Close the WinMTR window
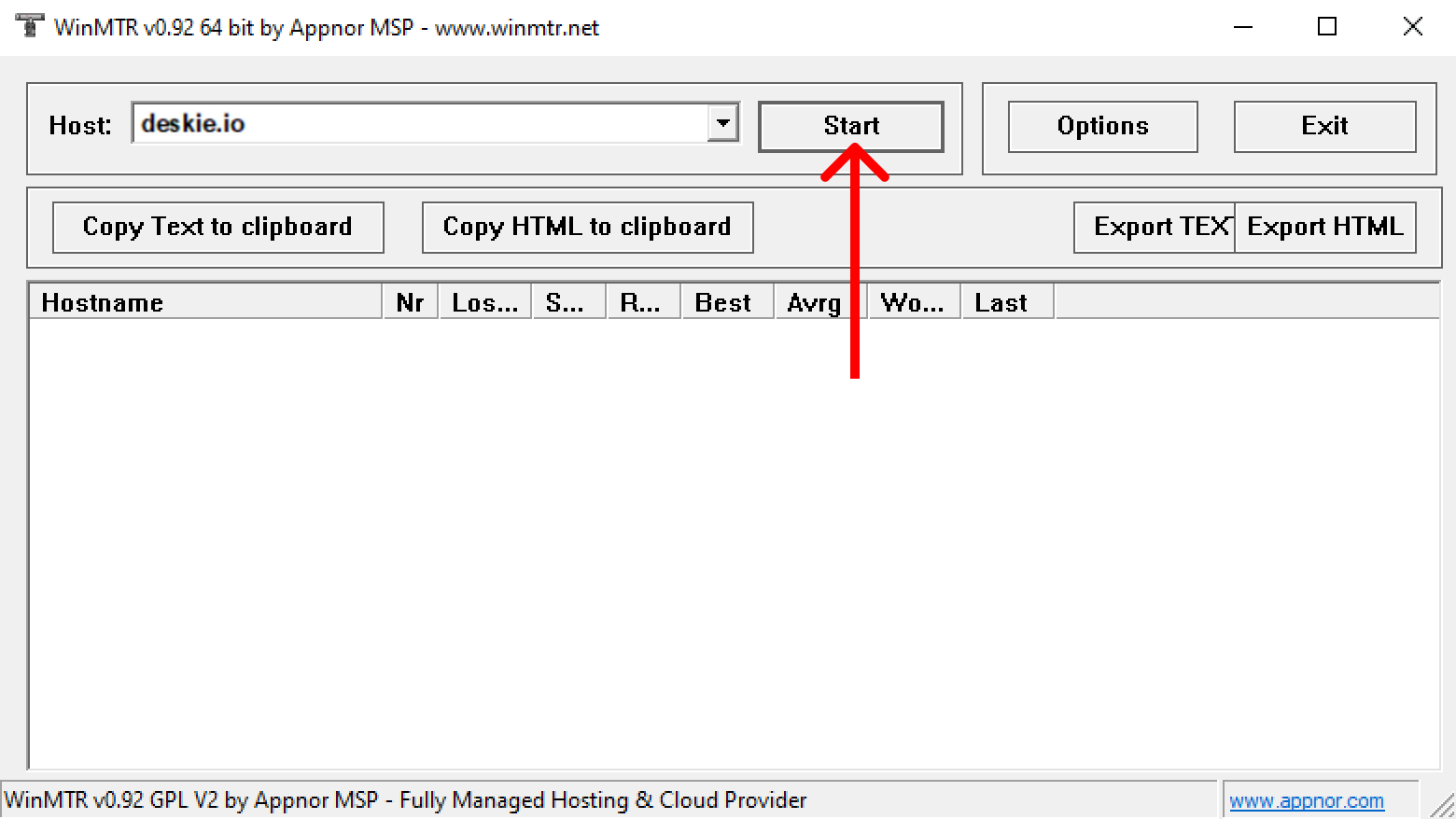The width and height of the screenshot is (1456, 819). [x=1413, y=27]
